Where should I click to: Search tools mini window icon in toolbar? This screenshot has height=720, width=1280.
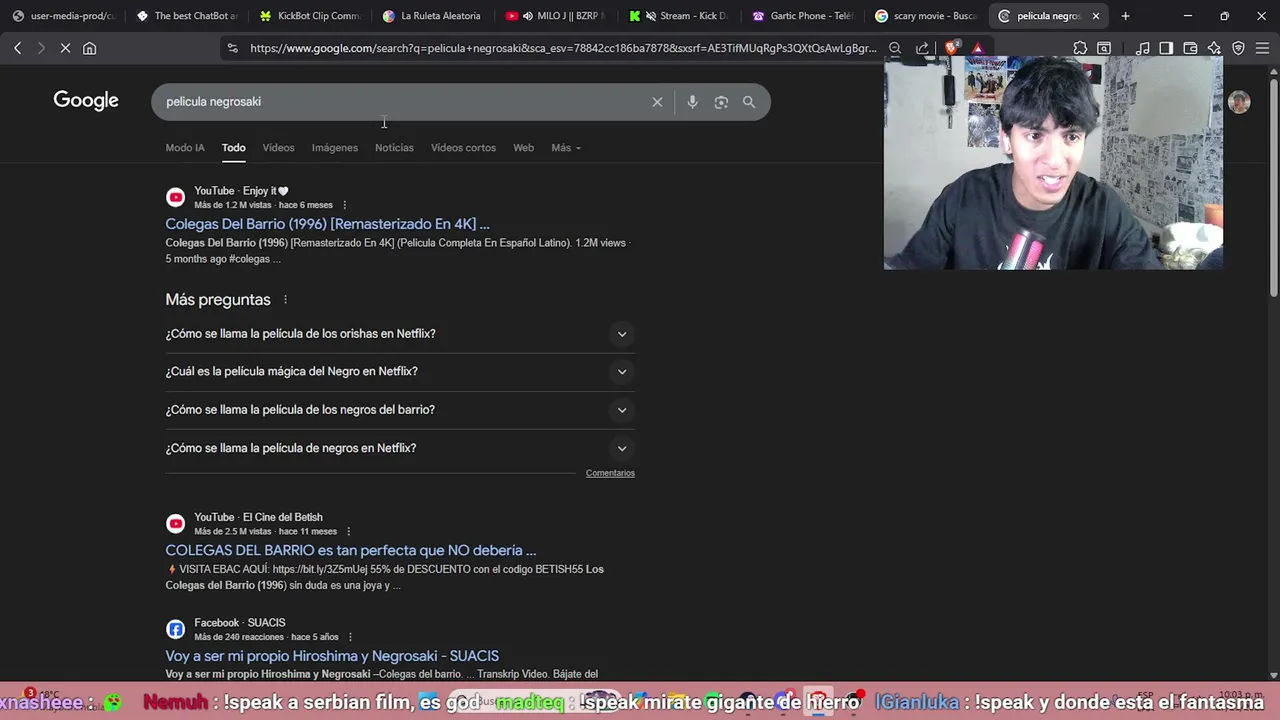click(1104, 48)
